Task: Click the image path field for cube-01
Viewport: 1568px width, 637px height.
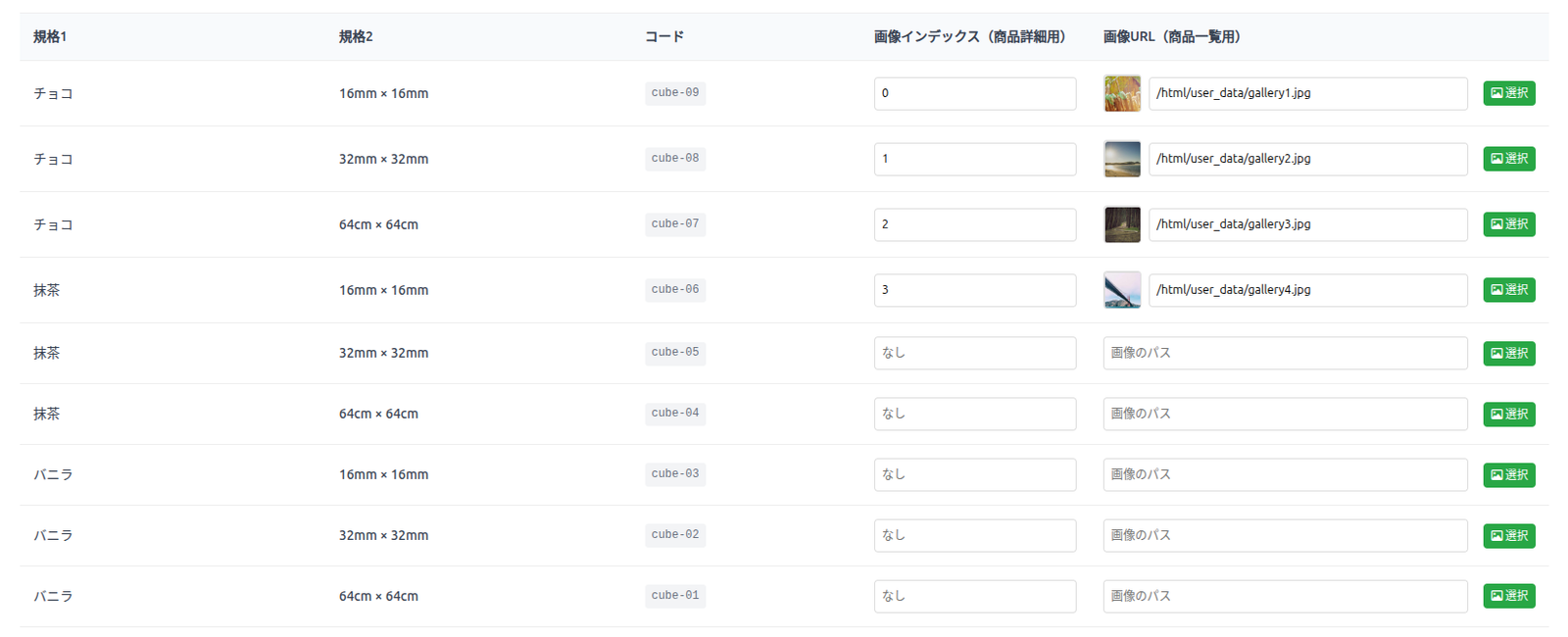Action: click(x=1286, y=596)
